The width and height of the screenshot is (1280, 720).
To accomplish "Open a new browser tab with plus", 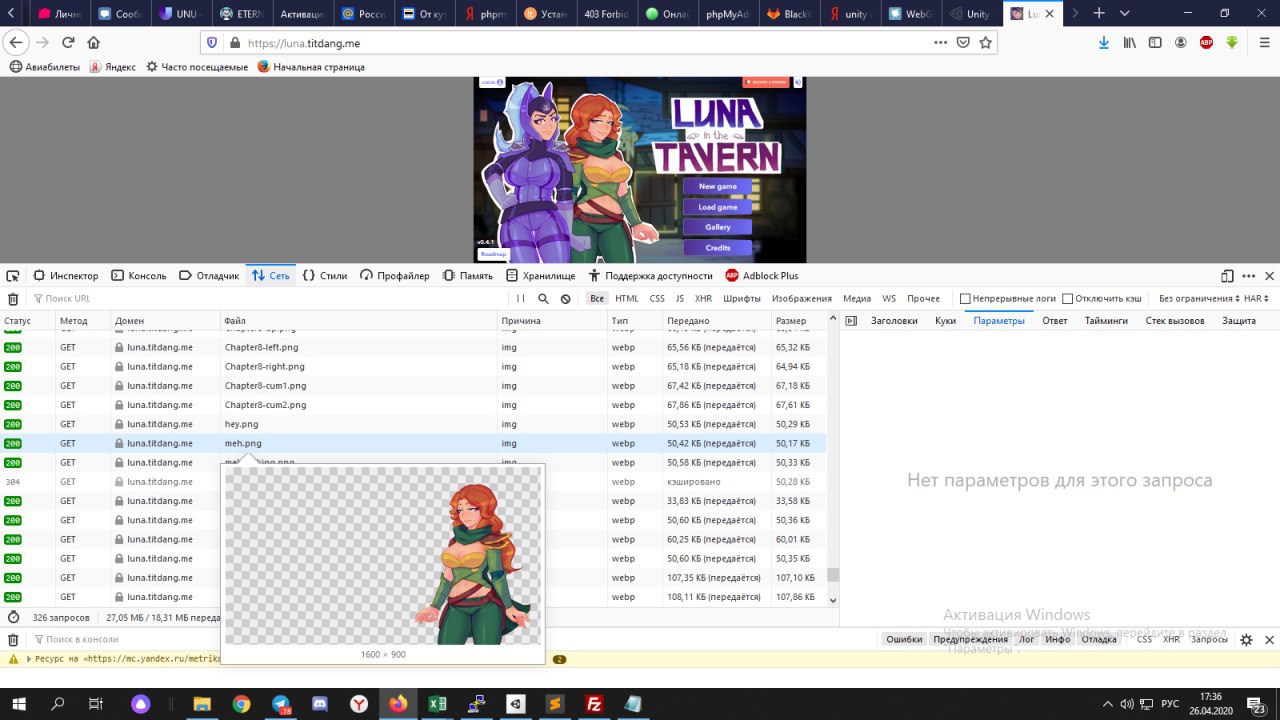I will tap(1099, 13).
